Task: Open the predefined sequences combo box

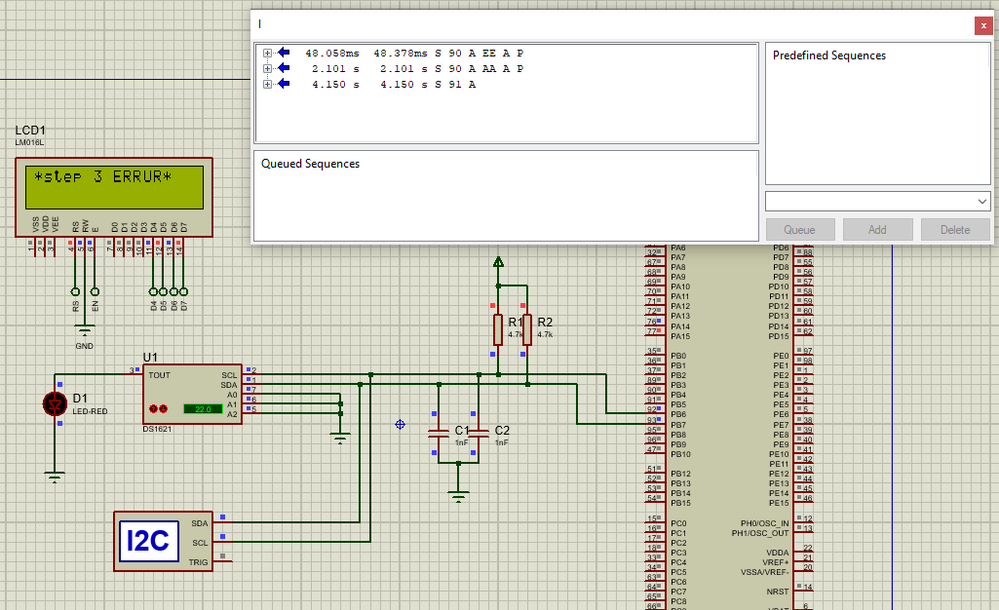Action: pyautogui.click(x=877, y=201)
